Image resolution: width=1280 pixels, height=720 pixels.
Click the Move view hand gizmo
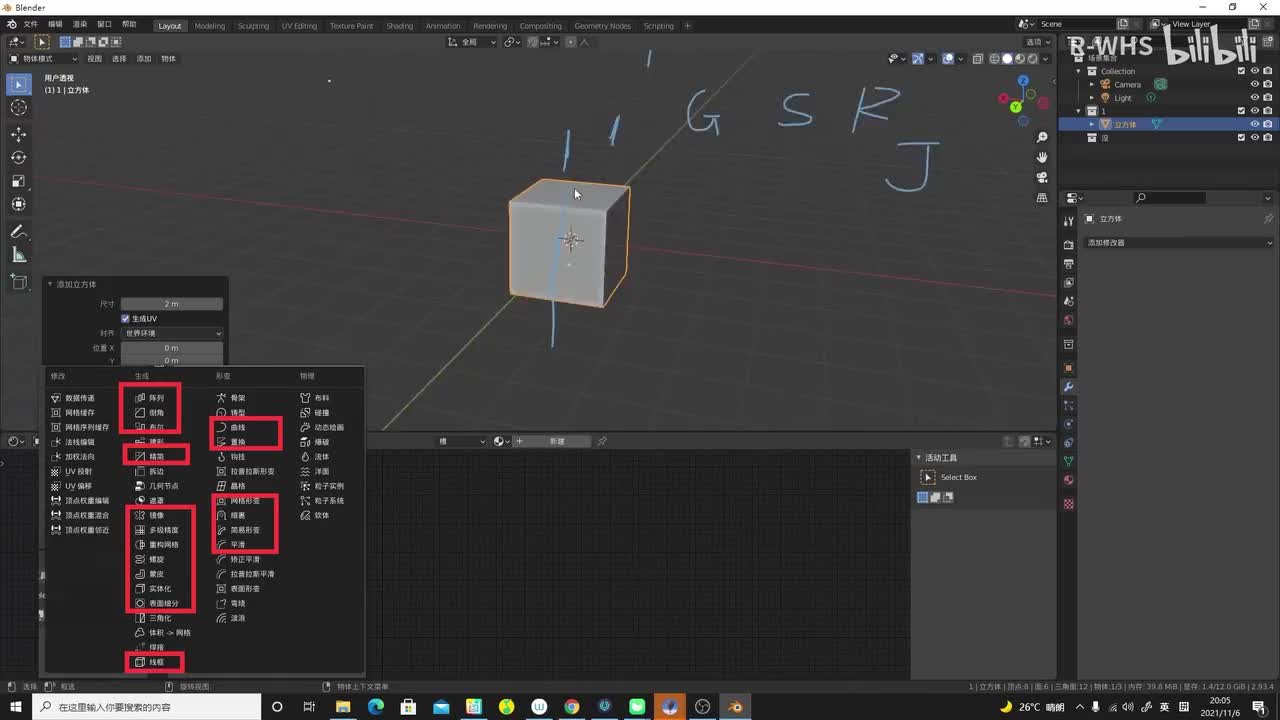pyautogui.click(x=1042, y=157)
